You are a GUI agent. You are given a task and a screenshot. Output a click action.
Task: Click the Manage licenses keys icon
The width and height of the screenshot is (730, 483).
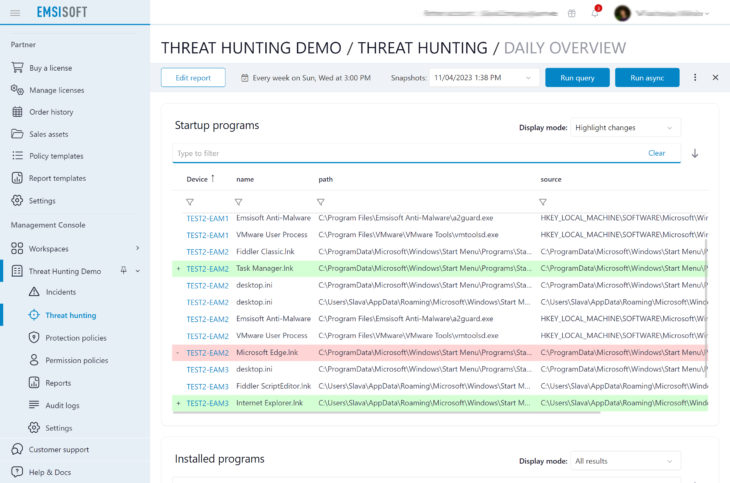tap(17, 89)
